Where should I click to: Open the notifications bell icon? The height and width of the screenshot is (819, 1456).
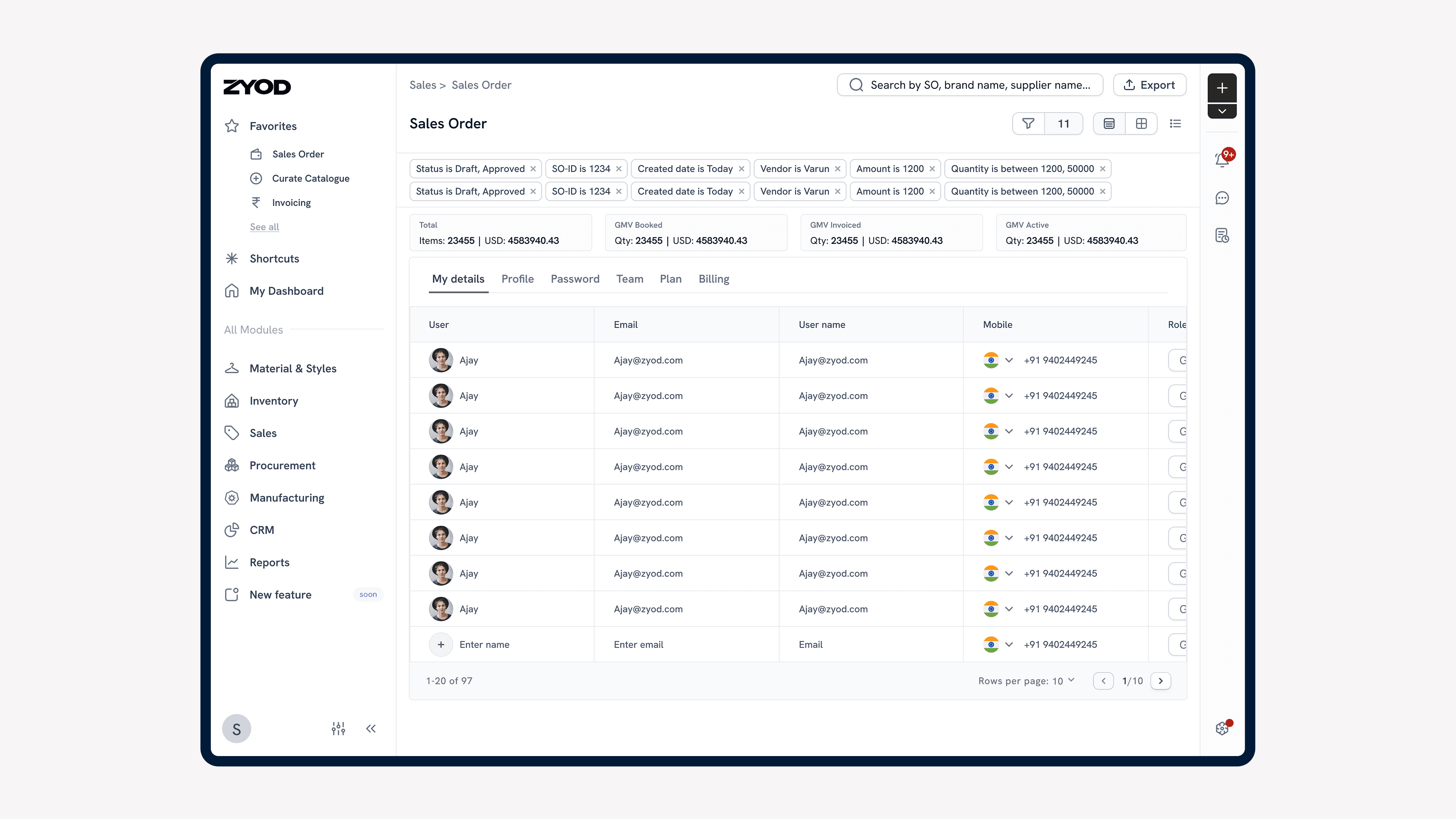point(1222,160)
